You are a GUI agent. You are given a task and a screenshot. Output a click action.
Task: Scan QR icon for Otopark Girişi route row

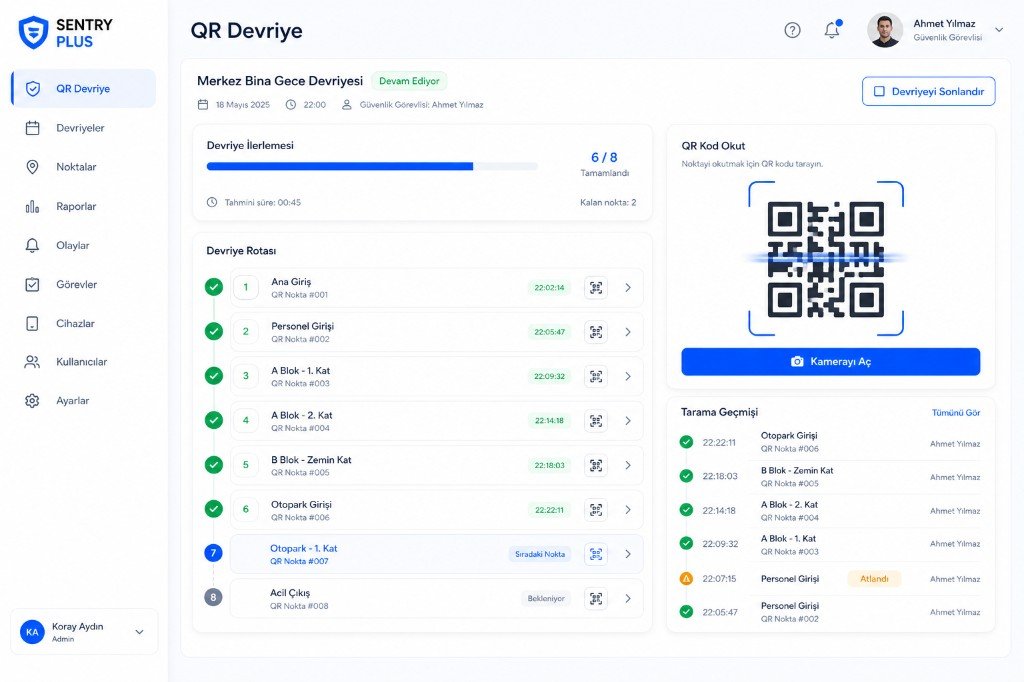[596, 510]
